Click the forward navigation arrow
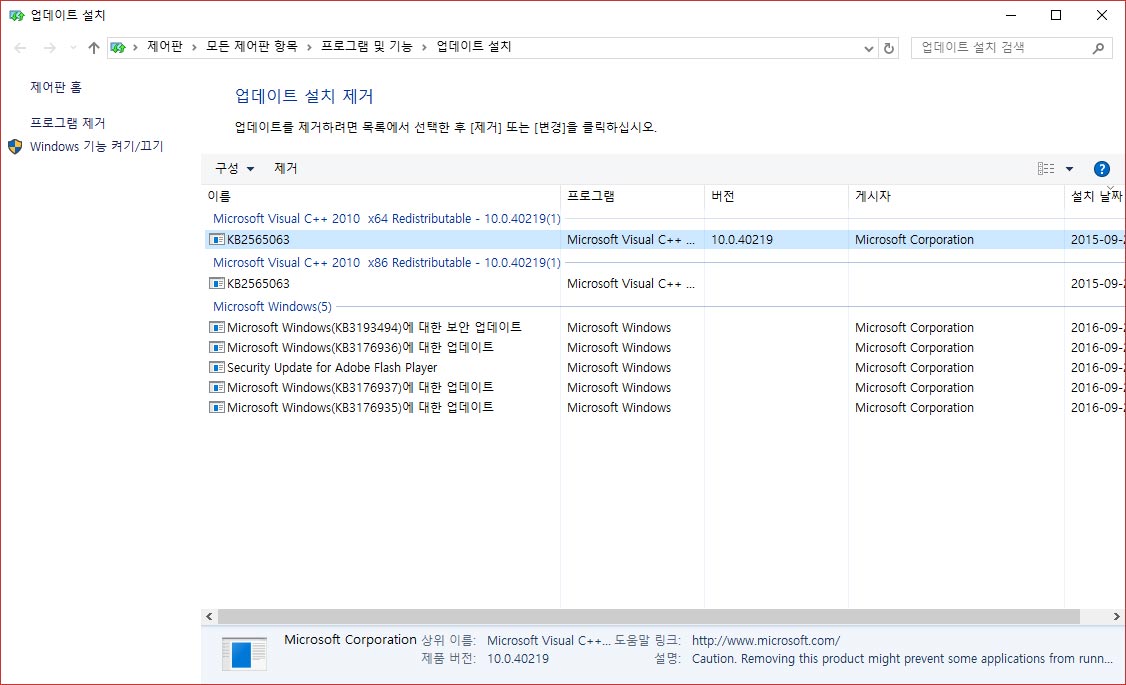Screen dimensions: 1126x685 tap(49, 48)
